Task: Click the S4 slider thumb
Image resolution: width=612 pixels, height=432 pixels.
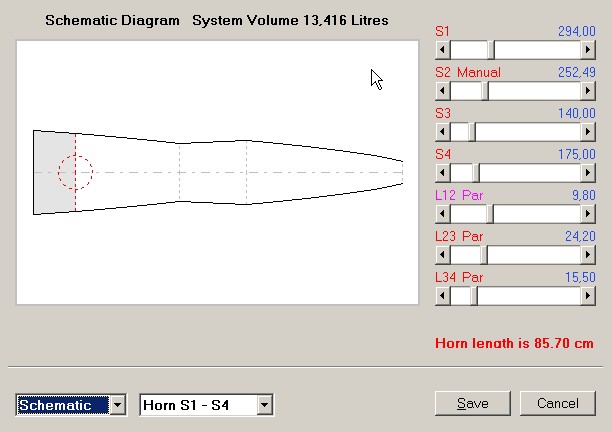Action: pyautogui.click(x=476, y=172)
